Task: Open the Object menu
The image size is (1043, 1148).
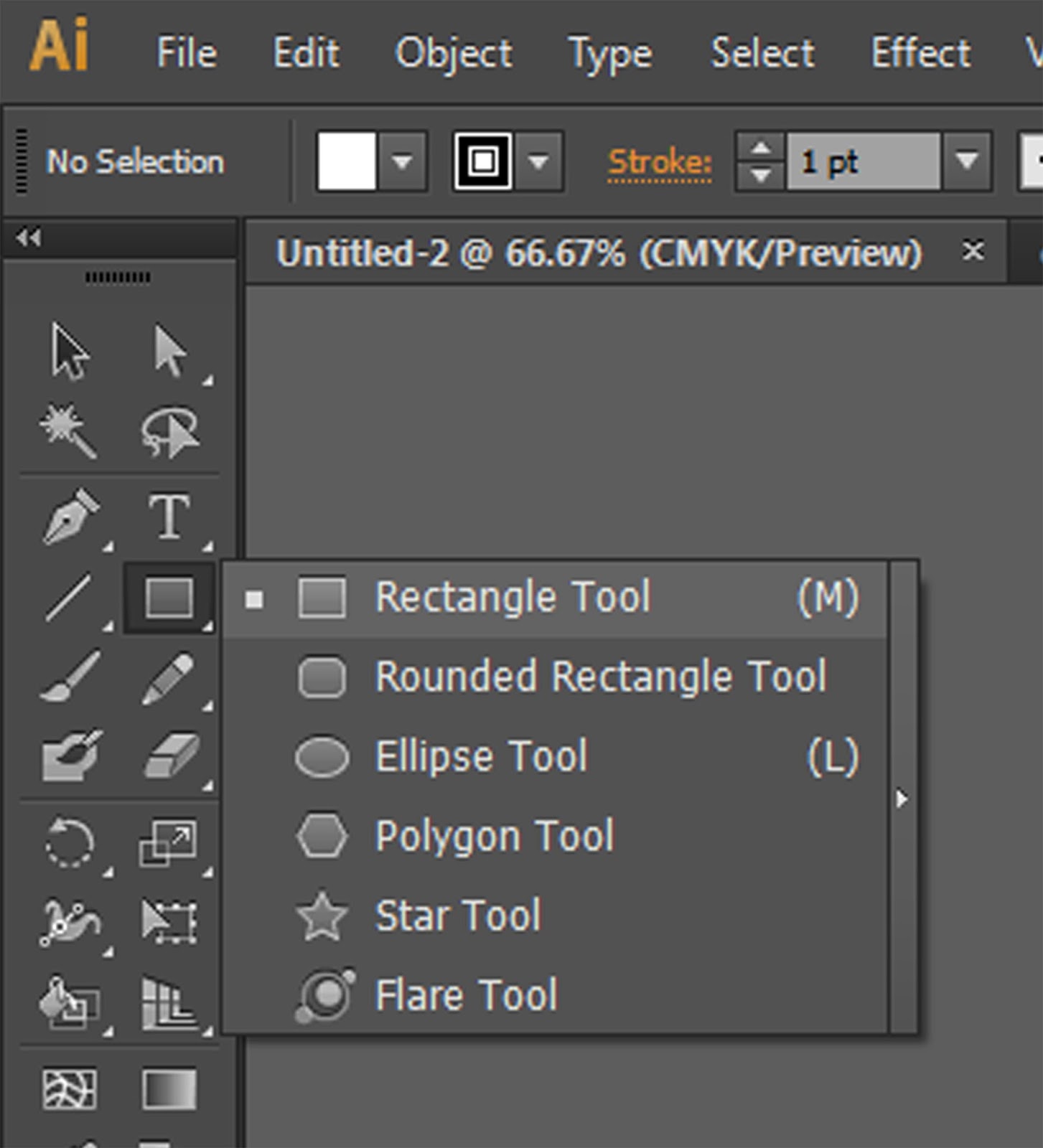Action: pyautogui.click(x=454, y=54)
